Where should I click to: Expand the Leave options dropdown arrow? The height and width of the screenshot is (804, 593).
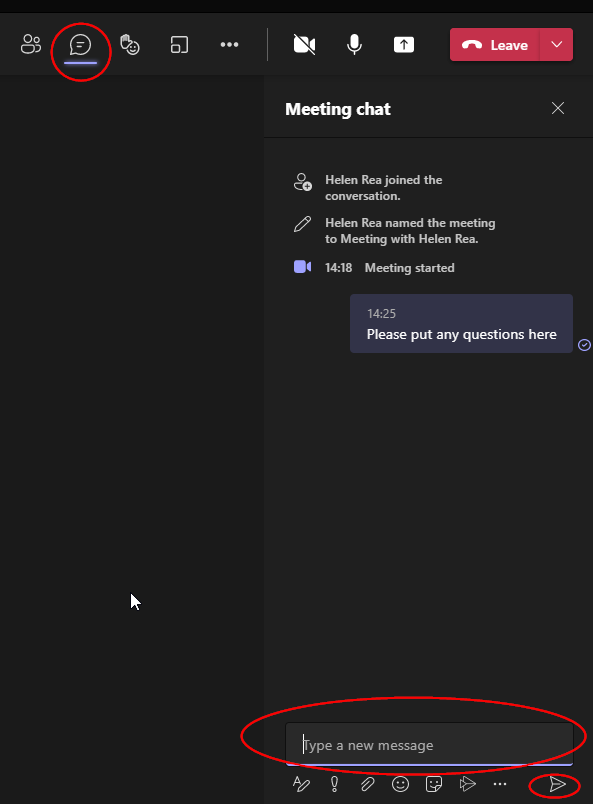pyautogui.click(x=557, y=45)
